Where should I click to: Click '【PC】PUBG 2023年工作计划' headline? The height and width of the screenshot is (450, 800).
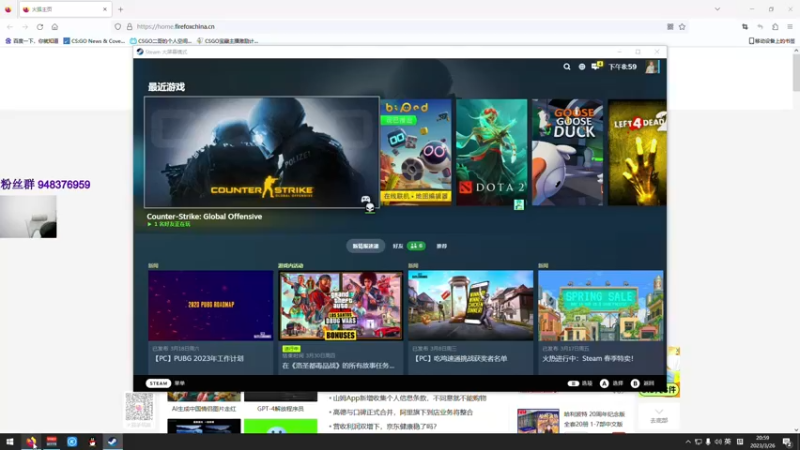click(x=198, y=359)
